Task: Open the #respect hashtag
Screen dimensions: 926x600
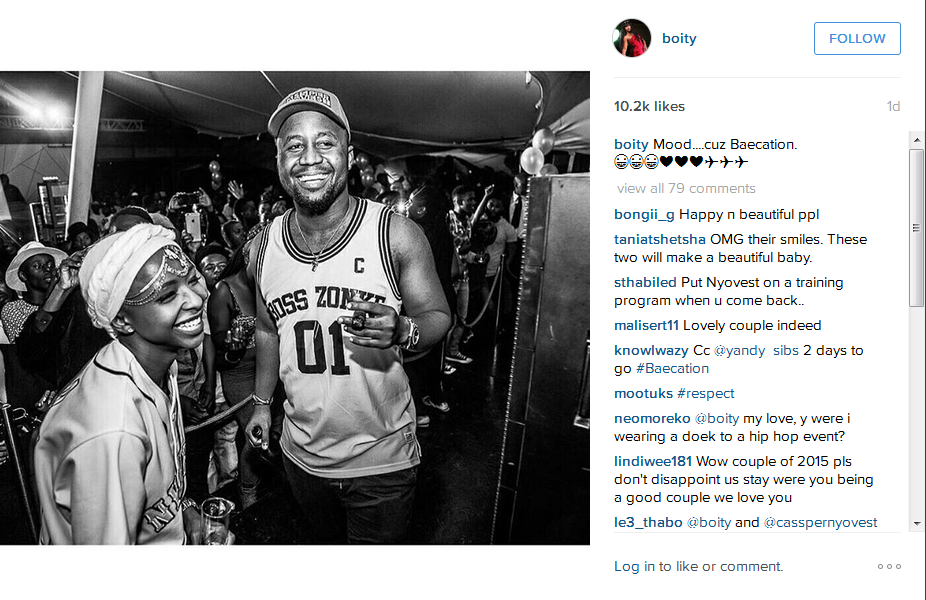Action: pos(706,393)
